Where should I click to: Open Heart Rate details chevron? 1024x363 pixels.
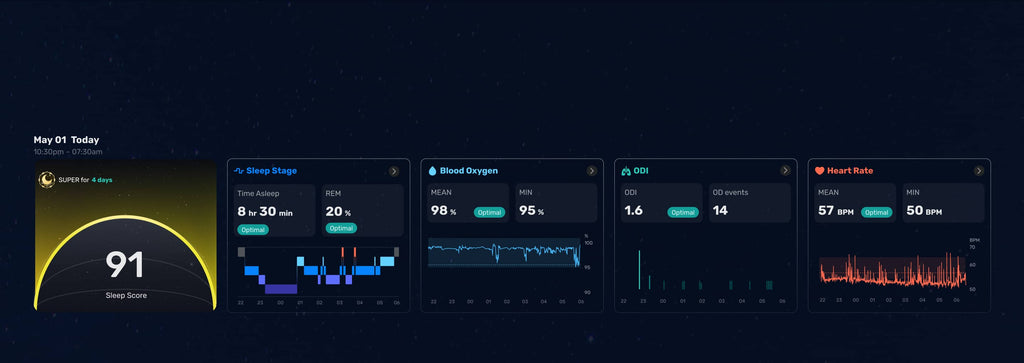coord(978,170)
